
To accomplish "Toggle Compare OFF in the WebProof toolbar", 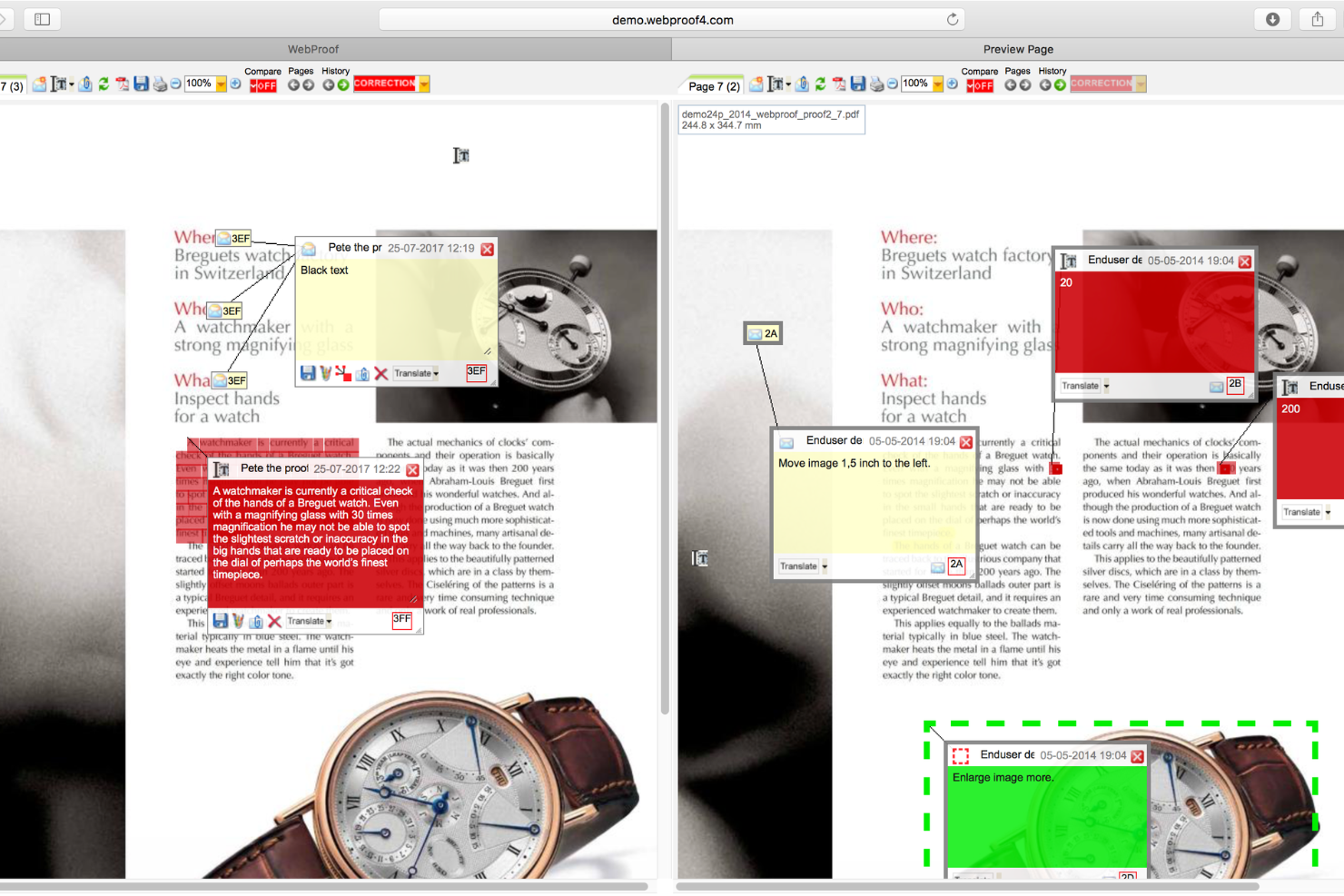I will (262, 84).
